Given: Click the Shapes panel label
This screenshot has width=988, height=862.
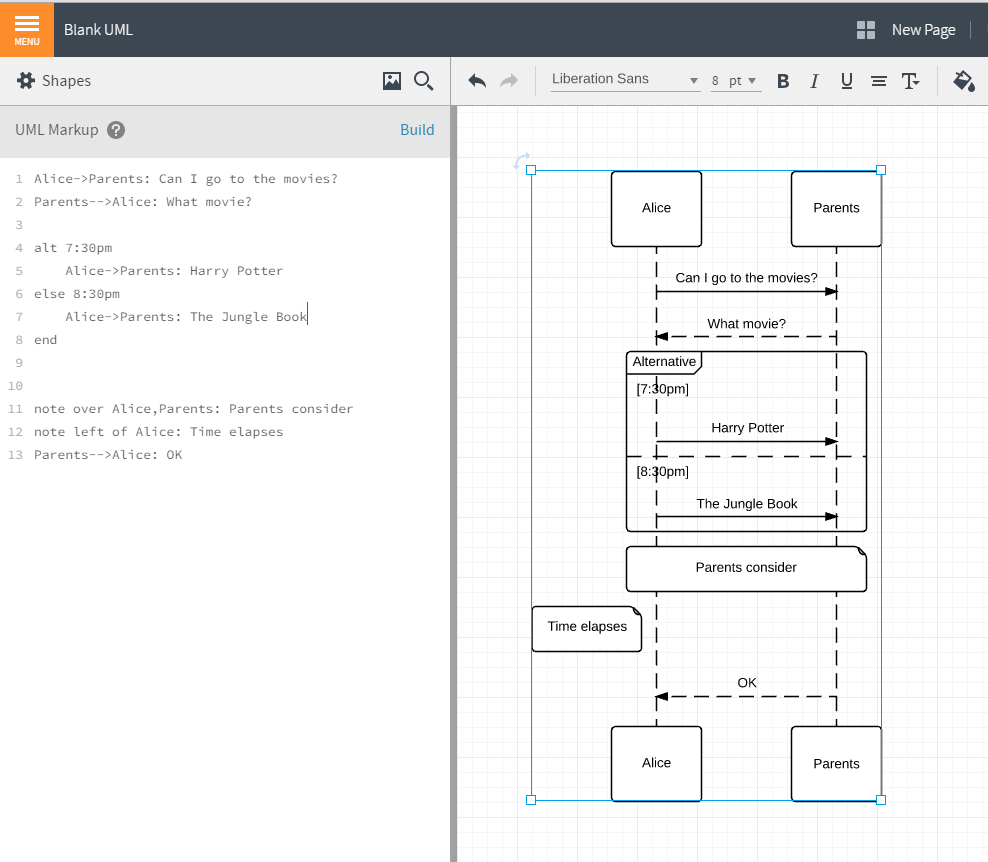Looking at the screenshot, I should point(66,81).
